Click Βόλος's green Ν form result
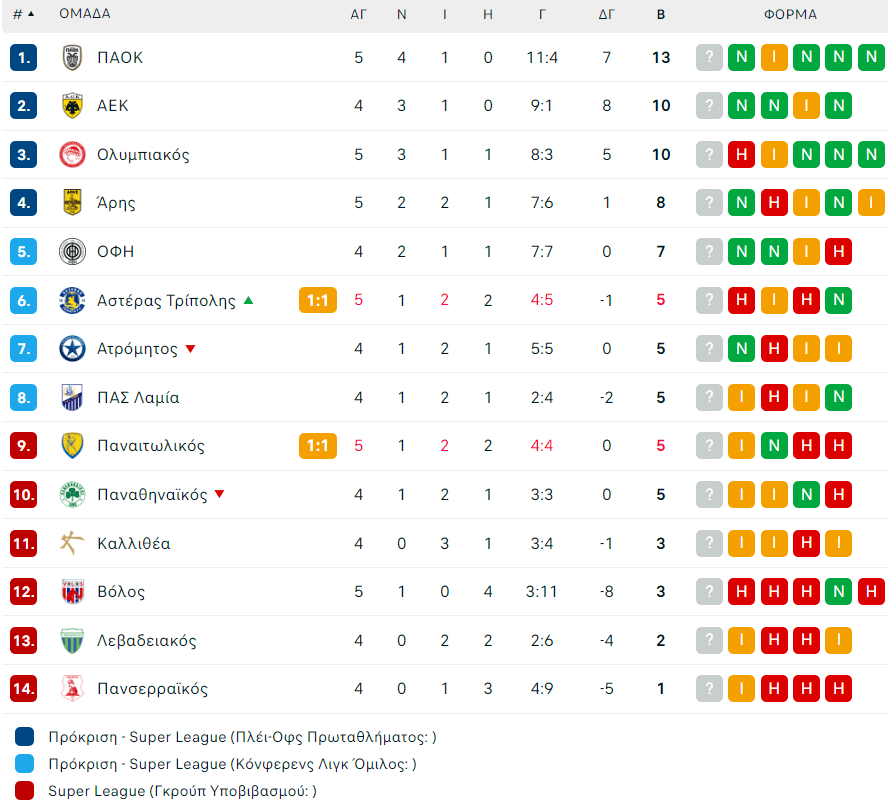Image resolution: width=888 pixels, height=805 pixels. pos(839,592)
